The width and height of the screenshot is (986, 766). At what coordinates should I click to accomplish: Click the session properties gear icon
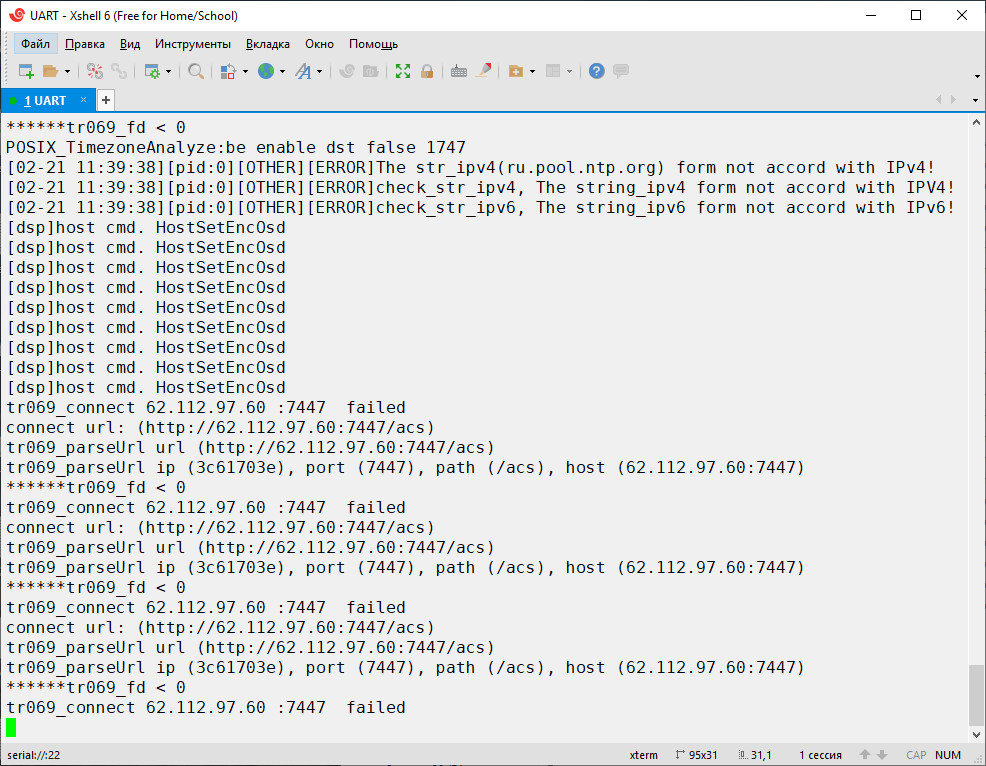coord(152,71)
